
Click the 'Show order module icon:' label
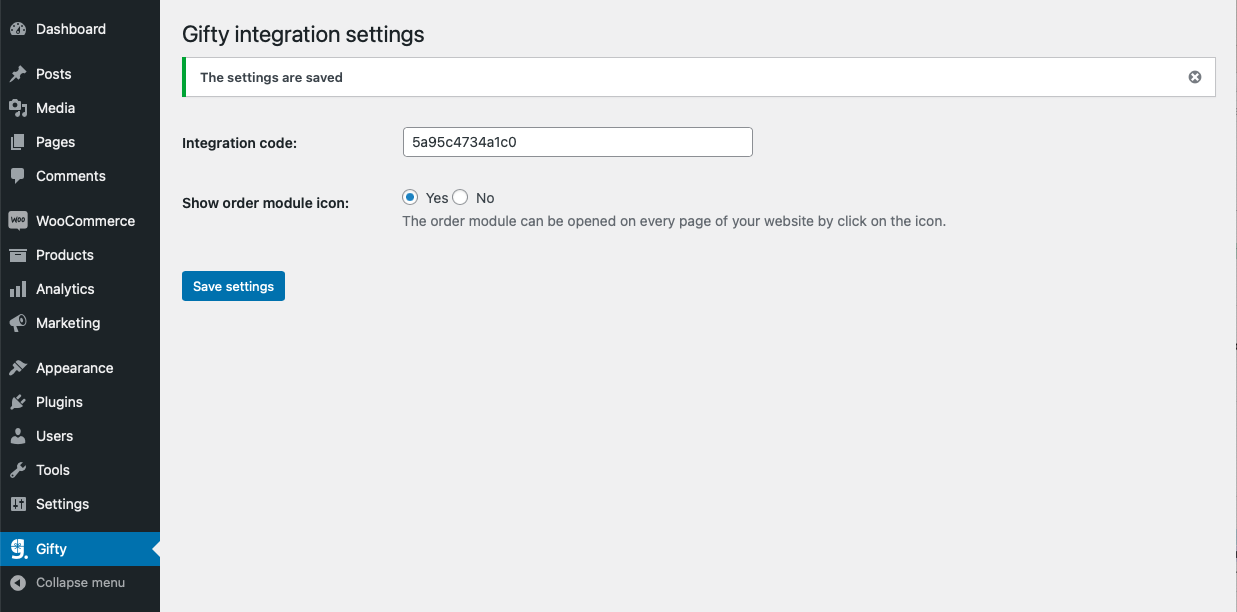[x=266, y=203]
